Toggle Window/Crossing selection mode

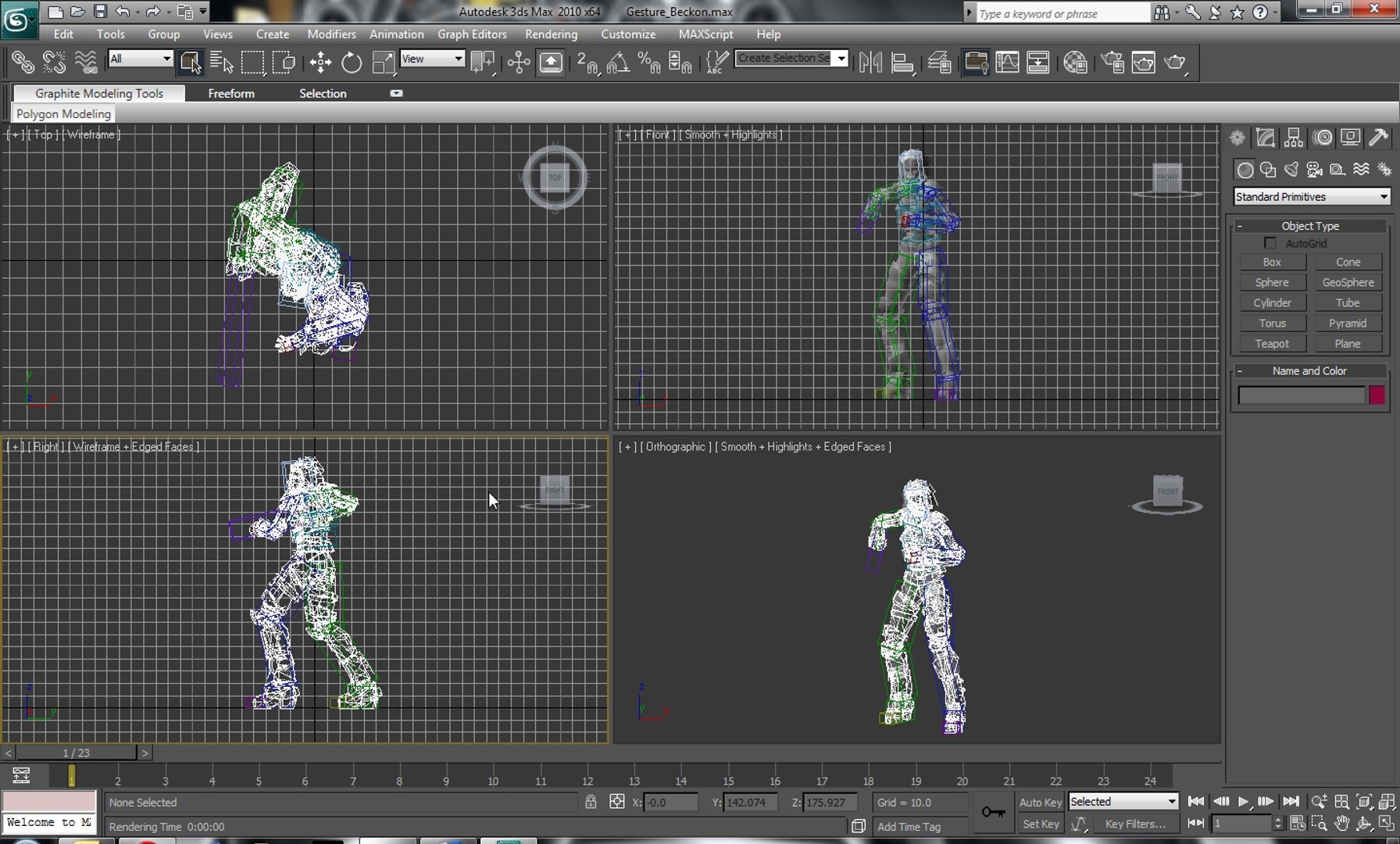284,63
